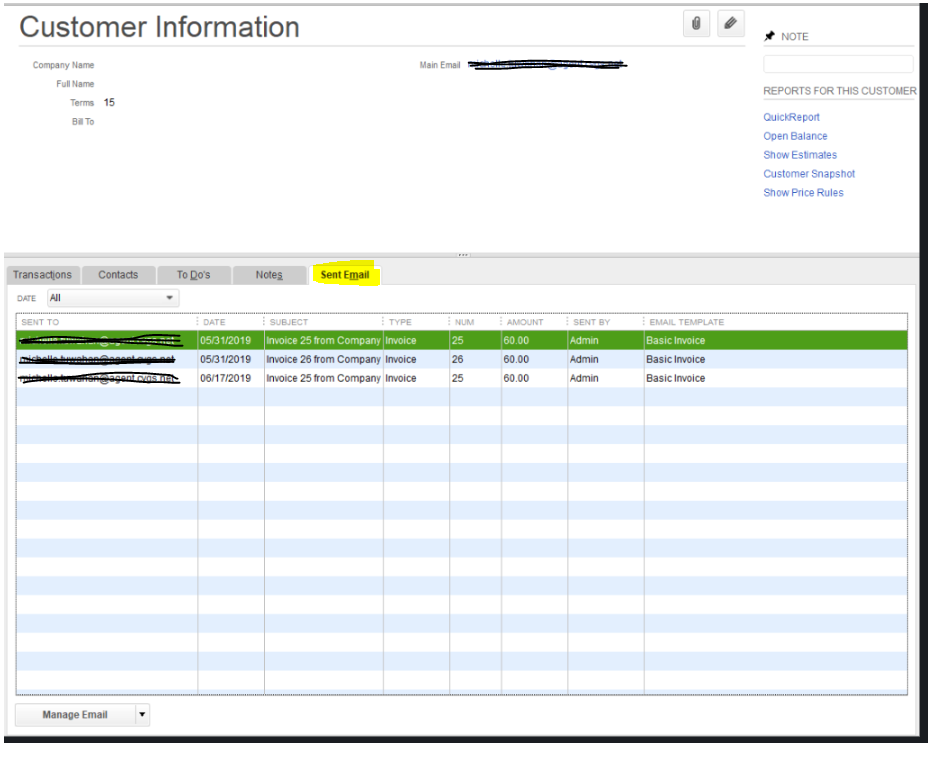This screenshot has width=936, height=758.
Task: Click the Open Balance link
Action: click(794, 136)
